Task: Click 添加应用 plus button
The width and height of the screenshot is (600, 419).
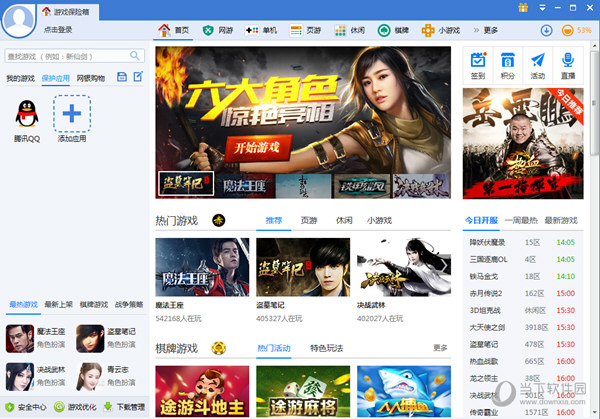Action: pyautogui.click(x=72, y=114)
